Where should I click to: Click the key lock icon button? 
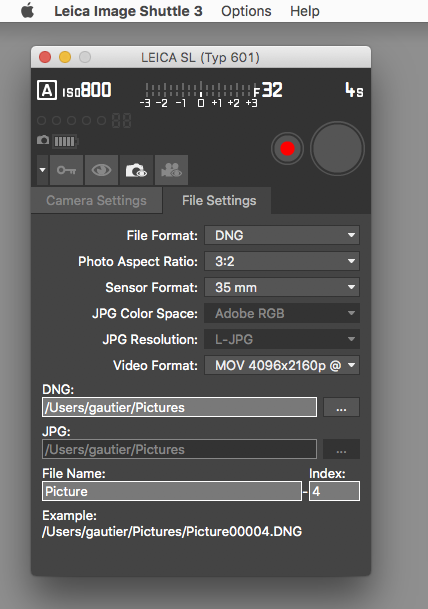click(x=66, y=170)
